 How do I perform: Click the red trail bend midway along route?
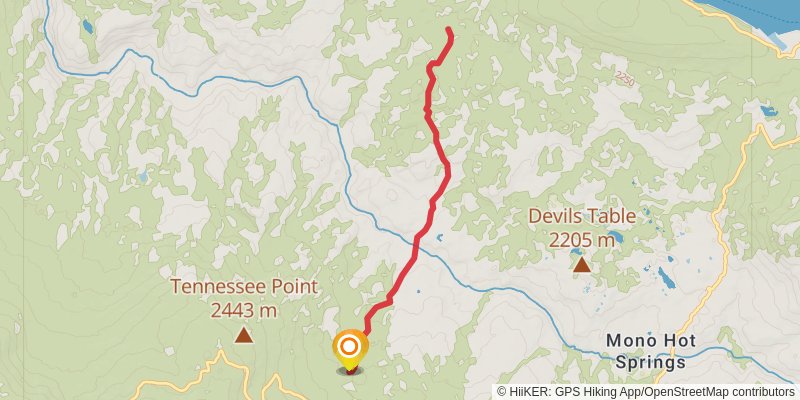coord(447,170)
